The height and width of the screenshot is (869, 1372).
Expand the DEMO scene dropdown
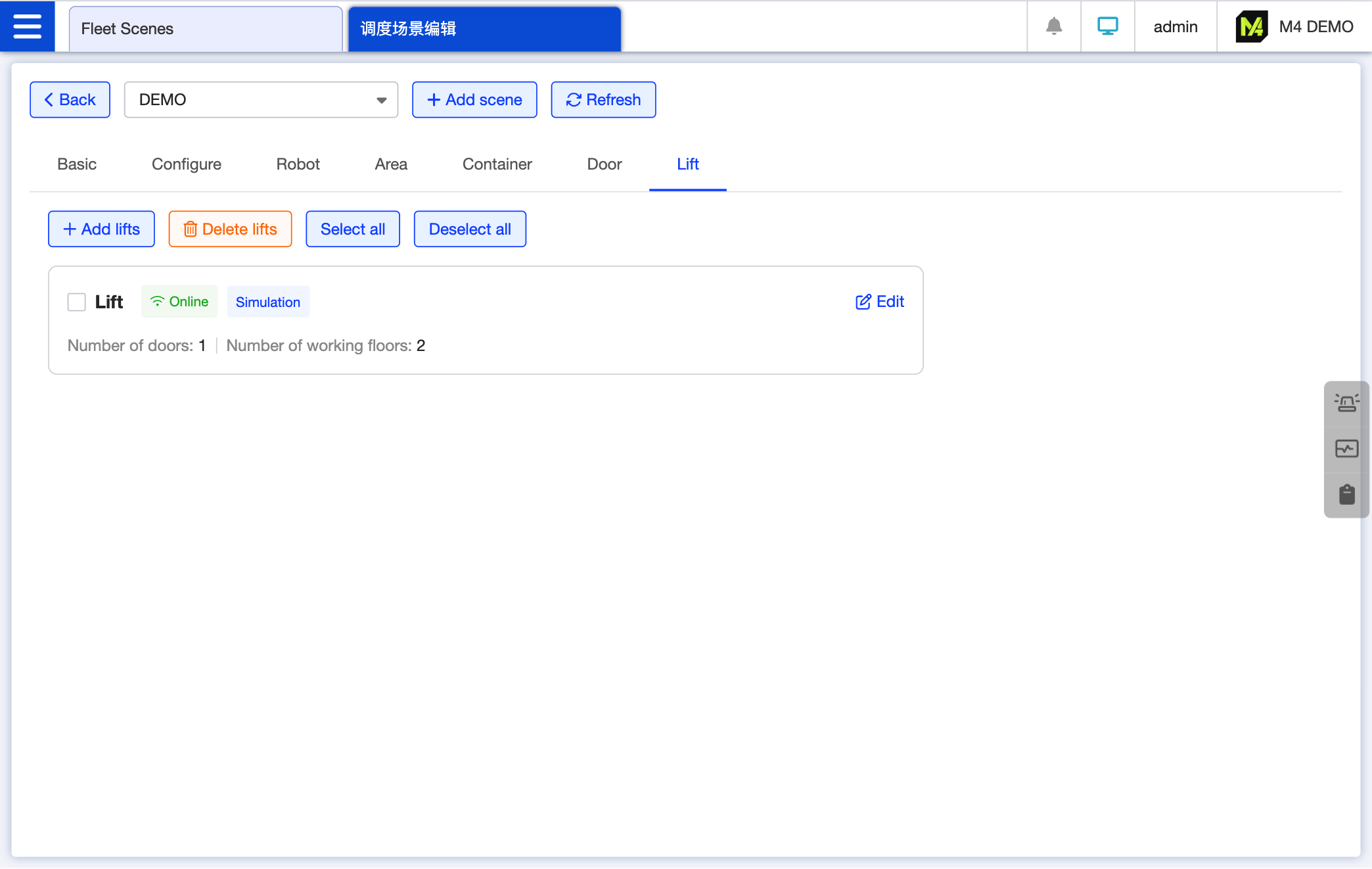[261, 100]
